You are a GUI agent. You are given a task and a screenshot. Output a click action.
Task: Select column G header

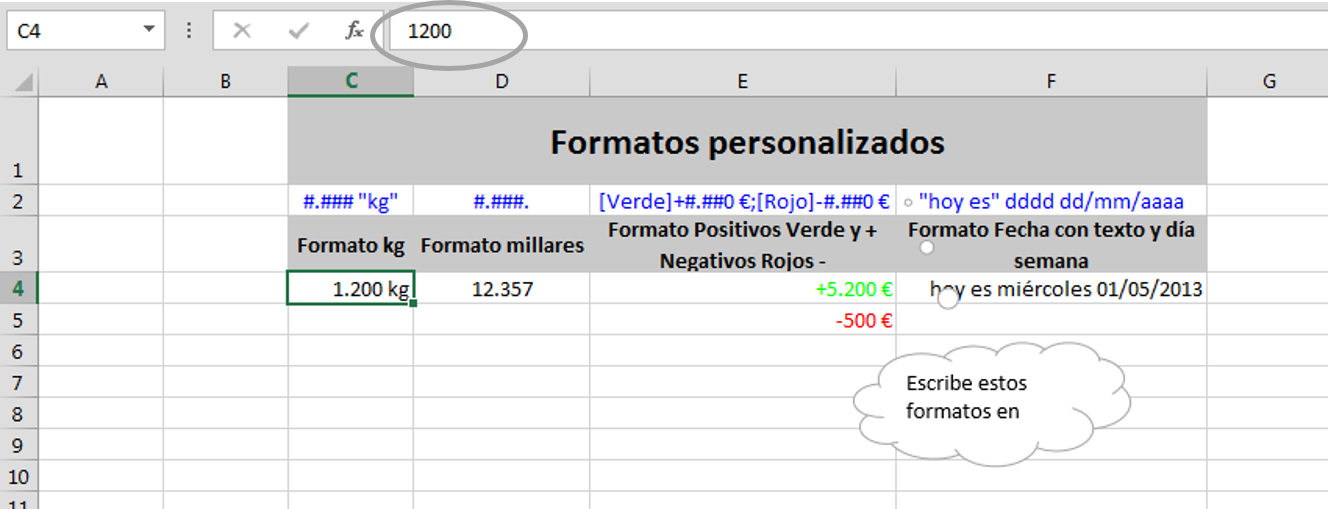(1268, 82)
